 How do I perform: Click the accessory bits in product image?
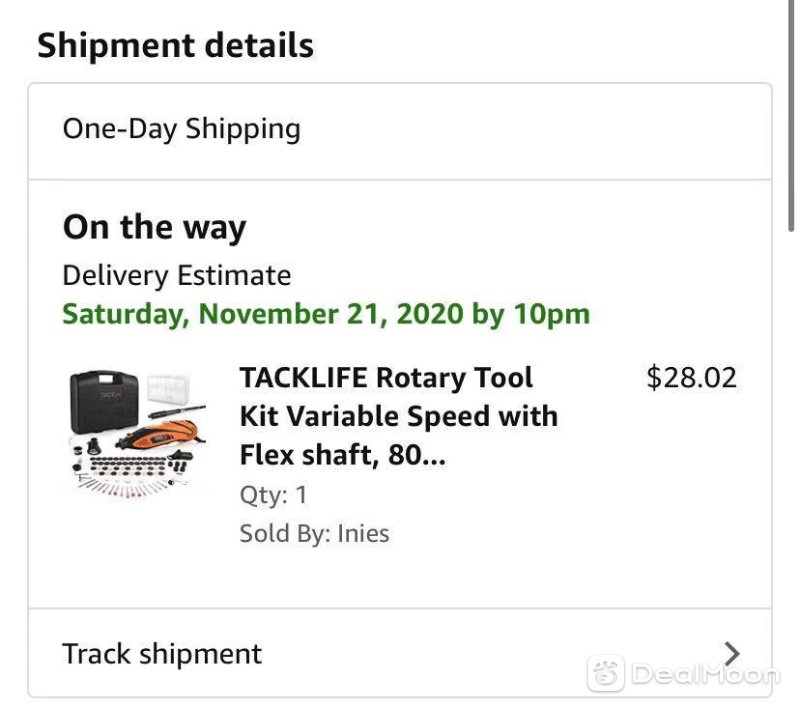(x=129, y=474)
